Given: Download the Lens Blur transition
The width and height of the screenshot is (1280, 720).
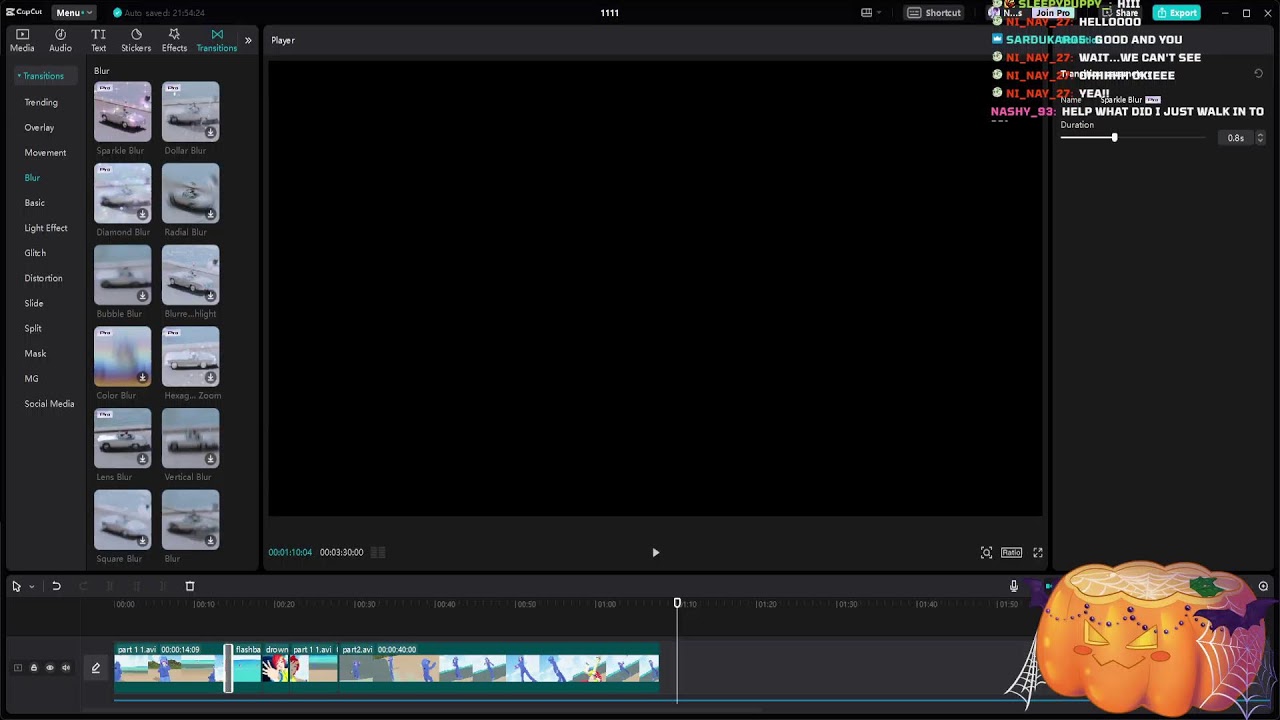Looking at the screenshot, I should [x=142, y=459].
